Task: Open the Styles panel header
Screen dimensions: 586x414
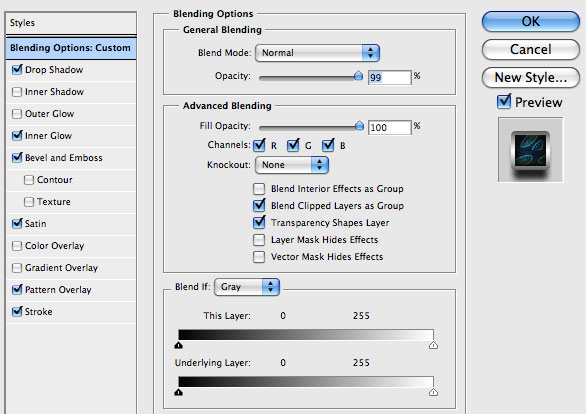Action: coord(71,23)
